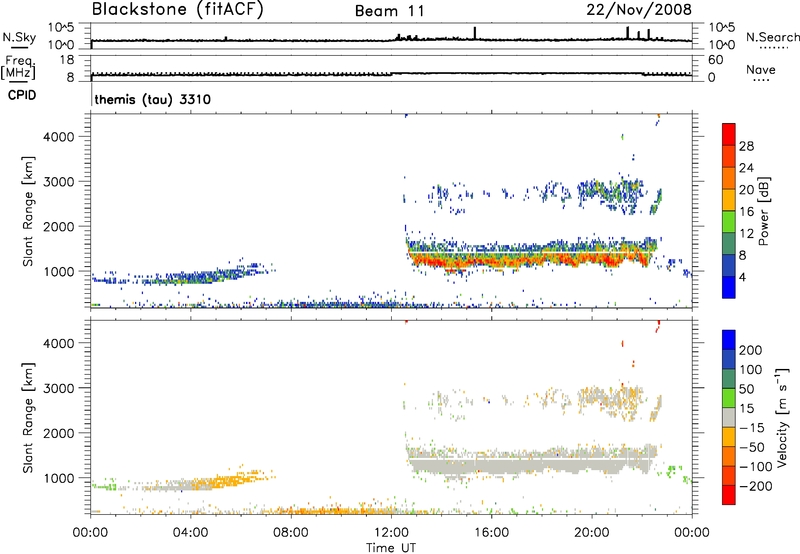Click the 'Freq. [MHz]' label
The height and width of the screenshot is (554, 800).
pyautogui.click(x=19, y=67)
